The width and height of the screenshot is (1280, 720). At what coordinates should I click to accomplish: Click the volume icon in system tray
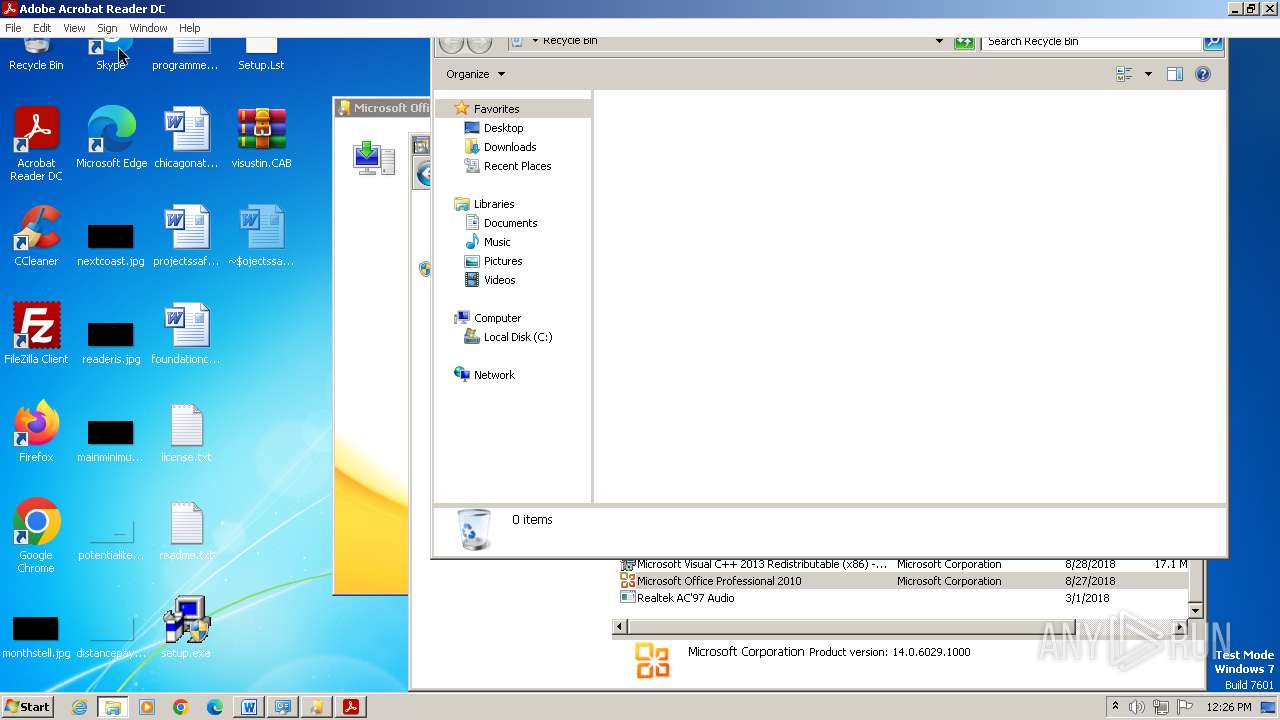point(1137,707)
